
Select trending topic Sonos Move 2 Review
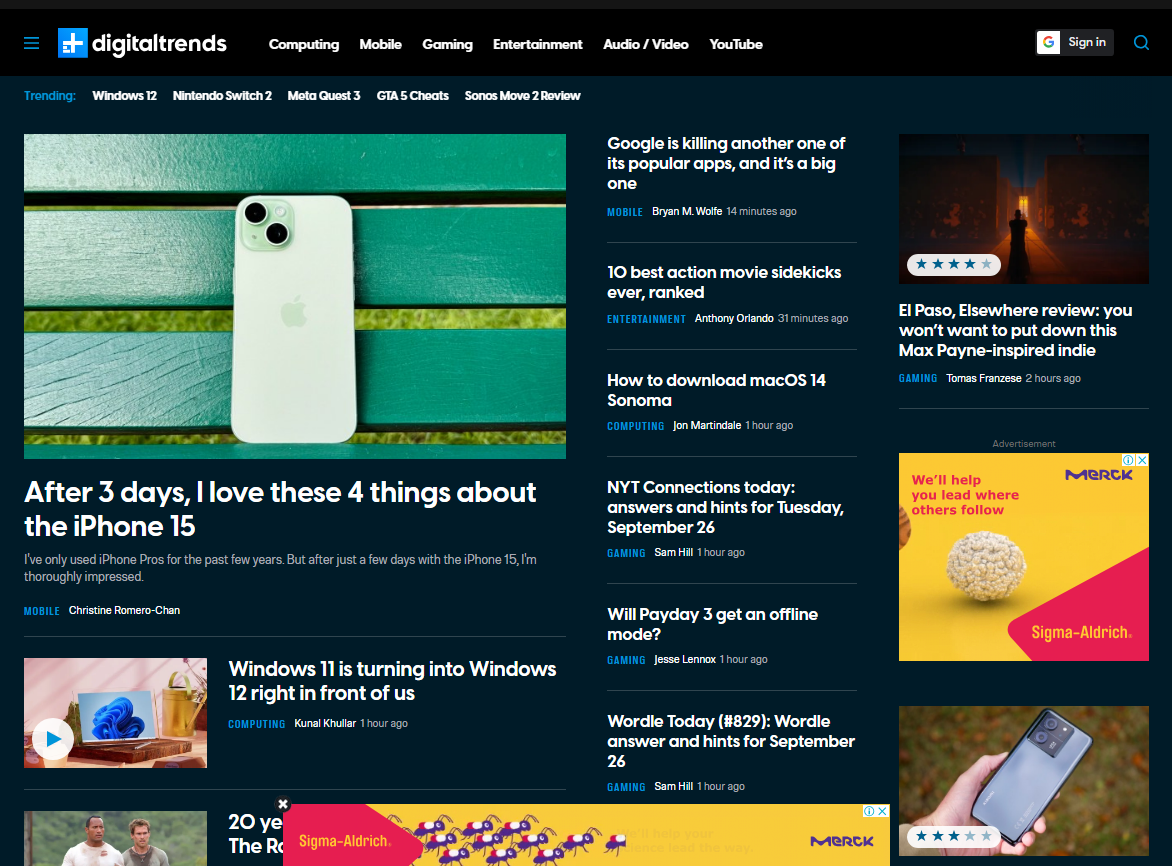pos(522,96)
